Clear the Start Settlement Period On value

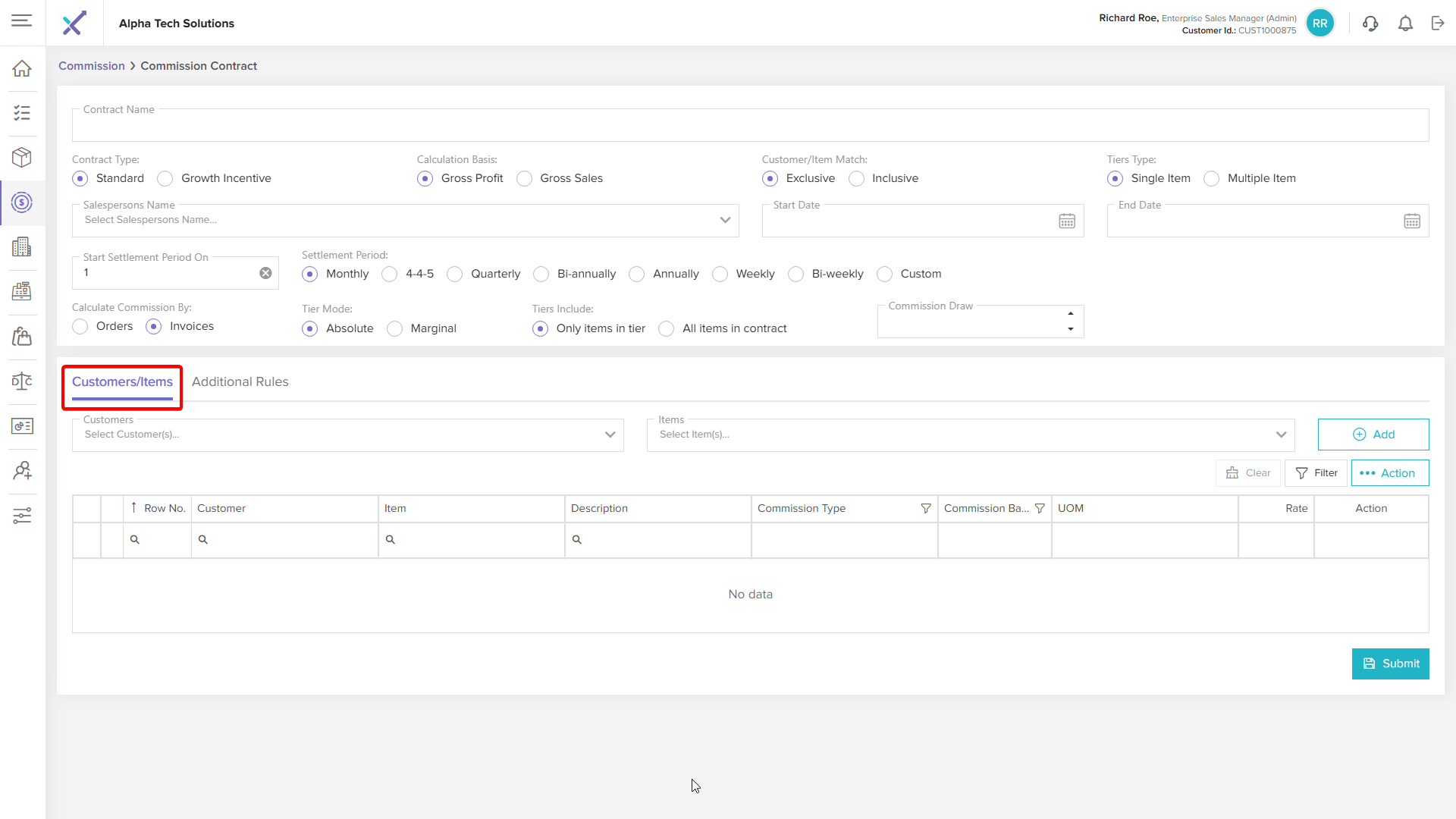click(265, 273)
